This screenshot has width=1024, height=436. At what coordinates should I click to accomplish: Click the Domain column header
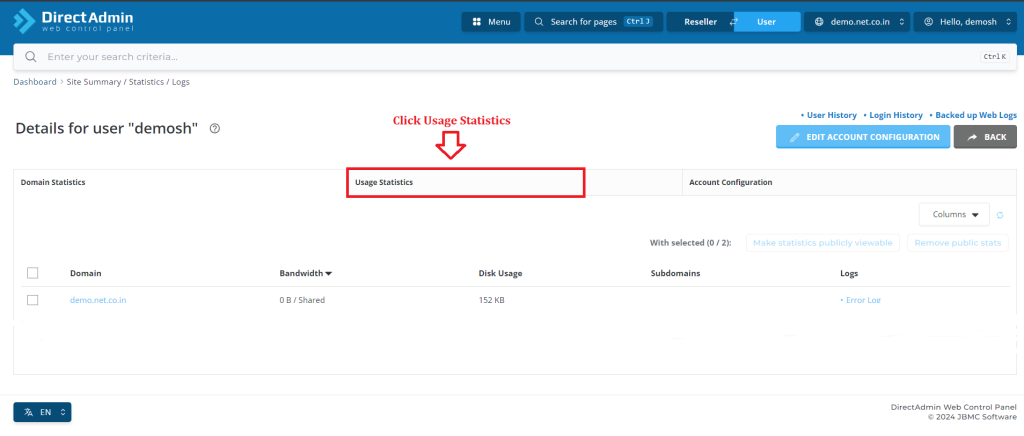pos(86,273)
